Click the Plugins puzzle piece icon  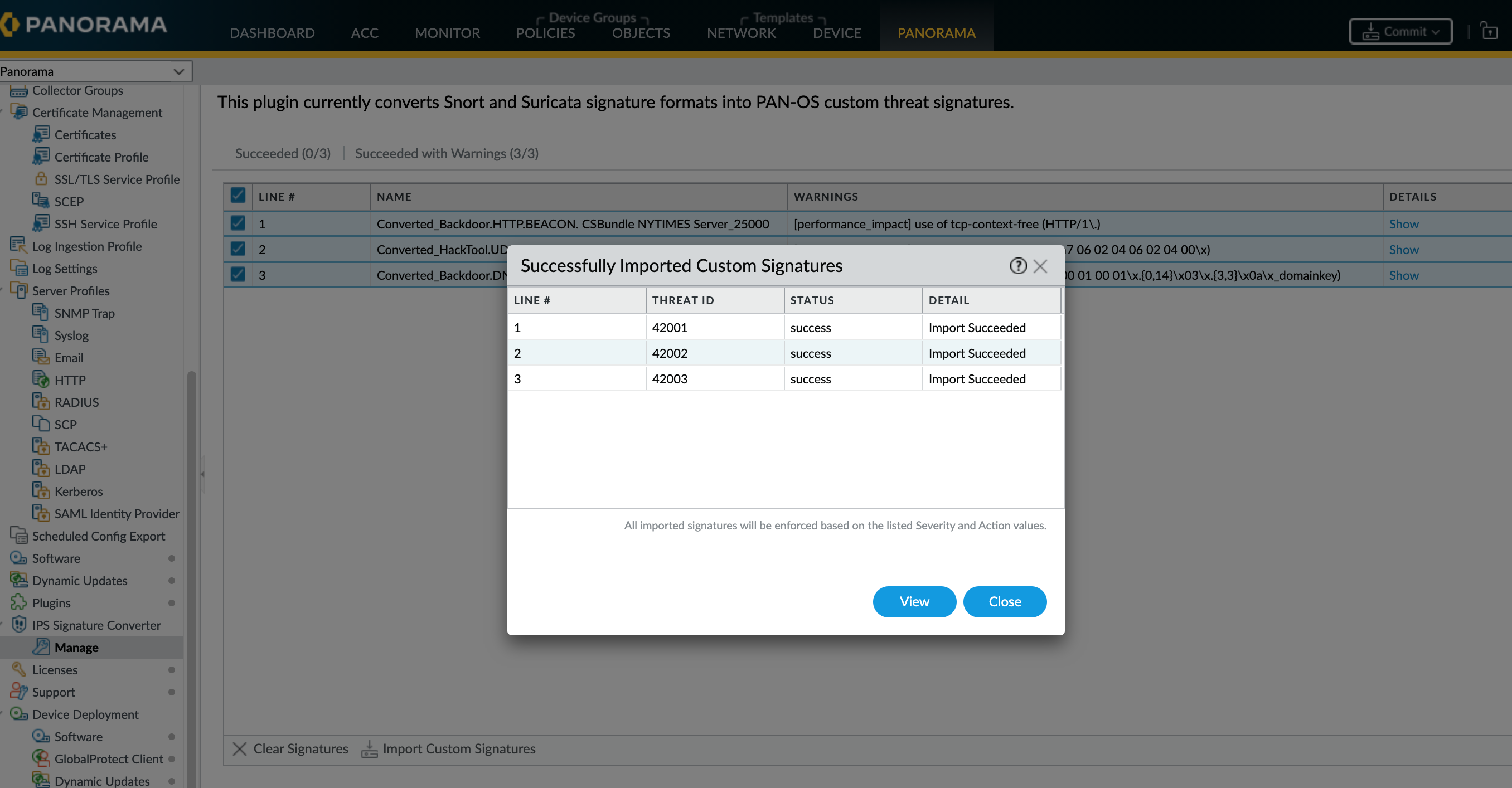pyautogui.click(x=19, y=602)
